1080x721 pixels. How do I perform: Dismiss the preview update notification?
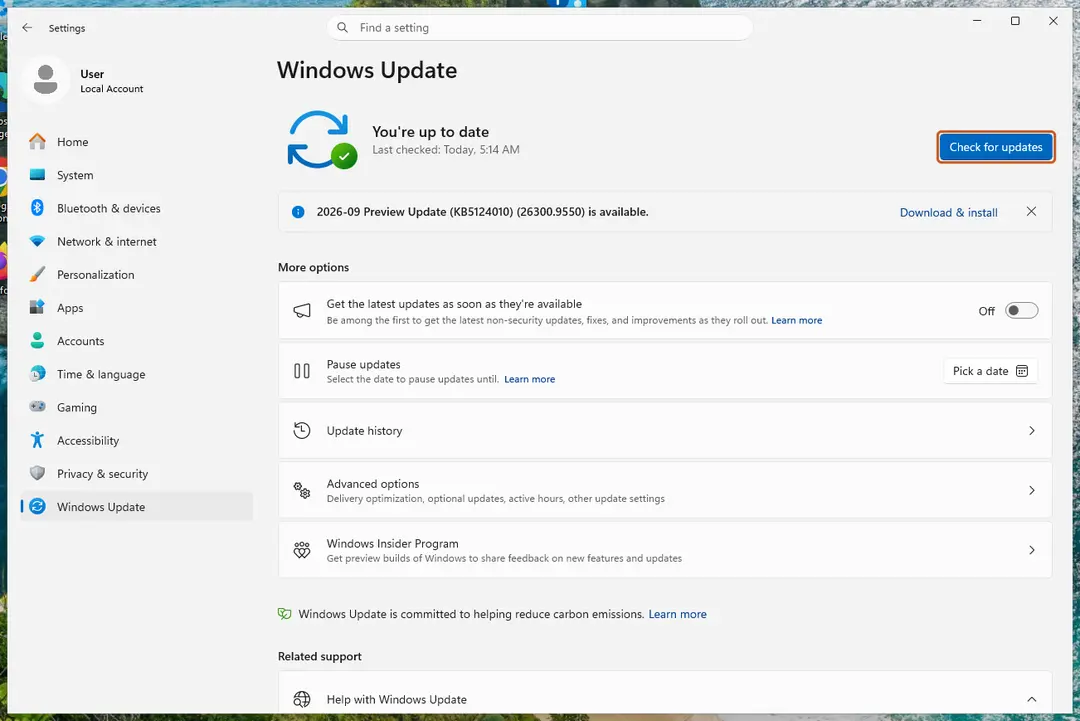(1031, 211)
